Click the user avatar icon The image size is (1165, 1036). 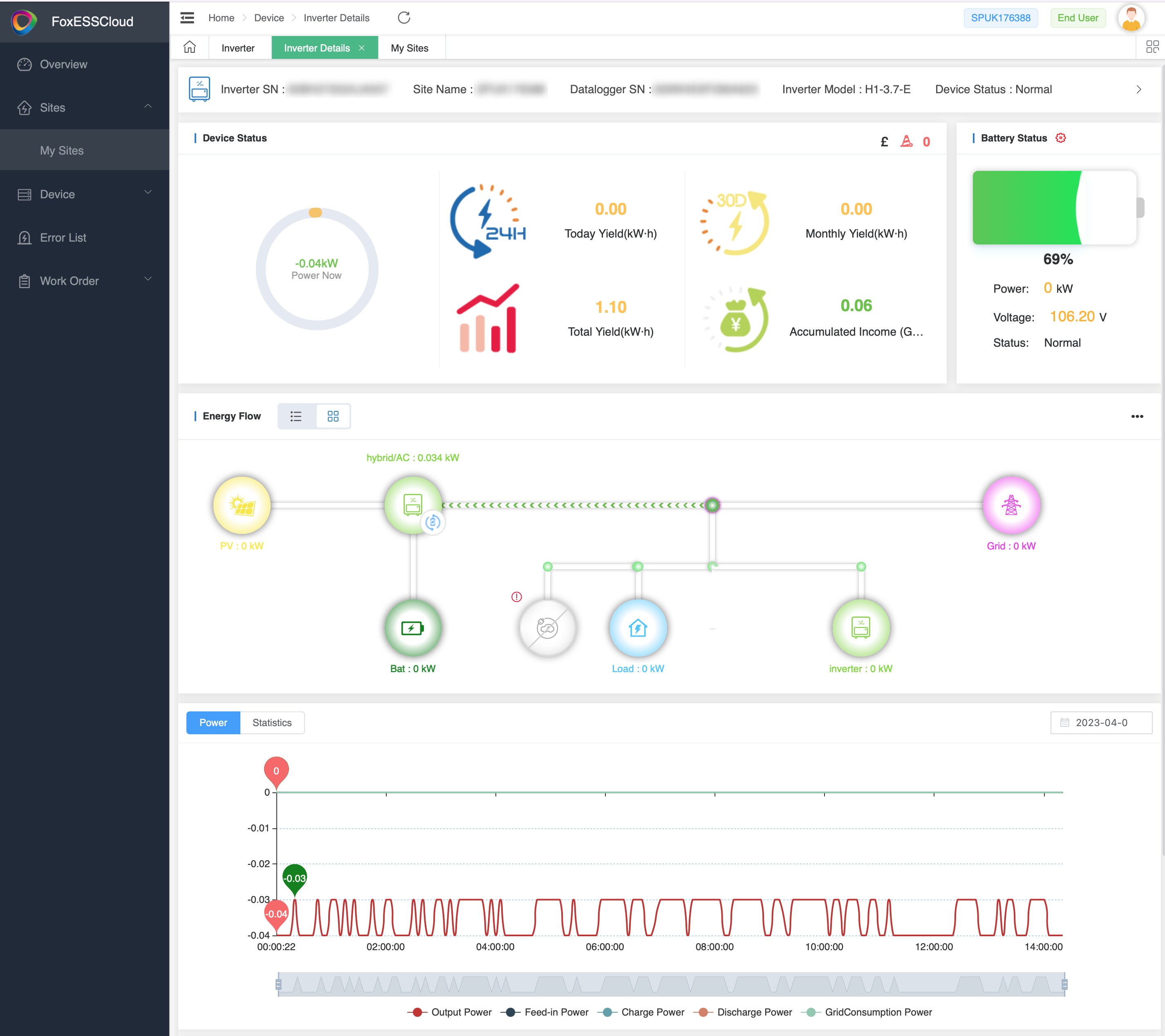coord(1131,18)
